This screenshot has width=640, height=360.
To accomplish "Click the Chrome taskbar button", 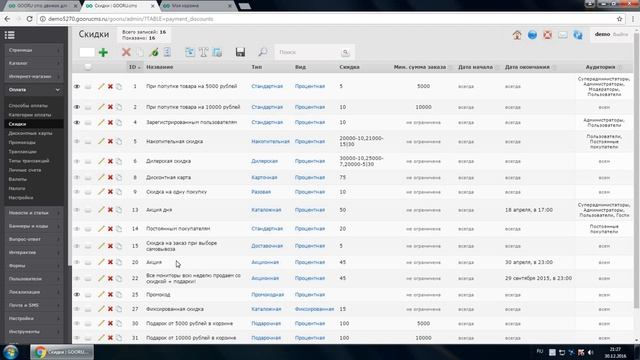I will pos(62,352).
